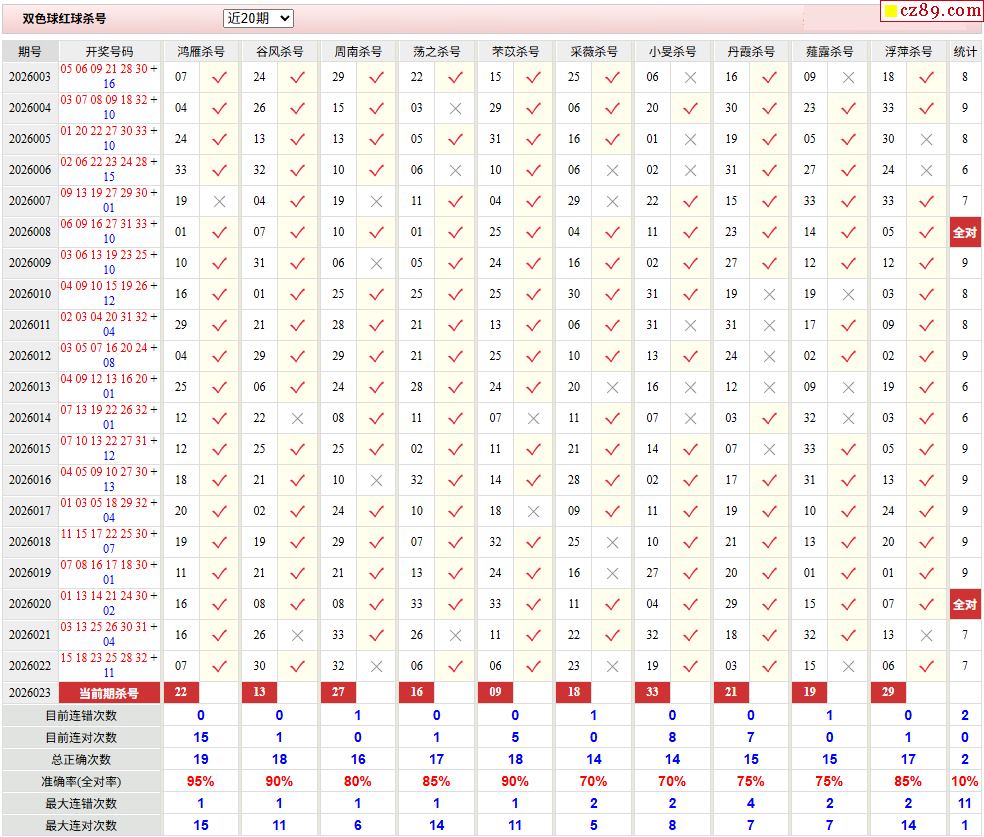The image size is (984, 837).
Task: Click the cross mark for 周南杀号 in row 2026009
Action: click(x=376, y=263)
